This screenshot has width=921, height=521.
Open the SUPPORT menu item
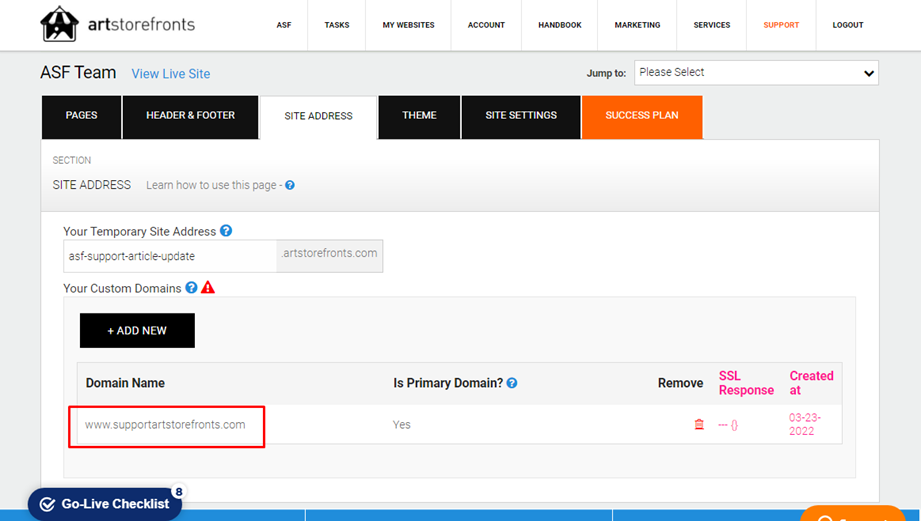coord(781,25)
